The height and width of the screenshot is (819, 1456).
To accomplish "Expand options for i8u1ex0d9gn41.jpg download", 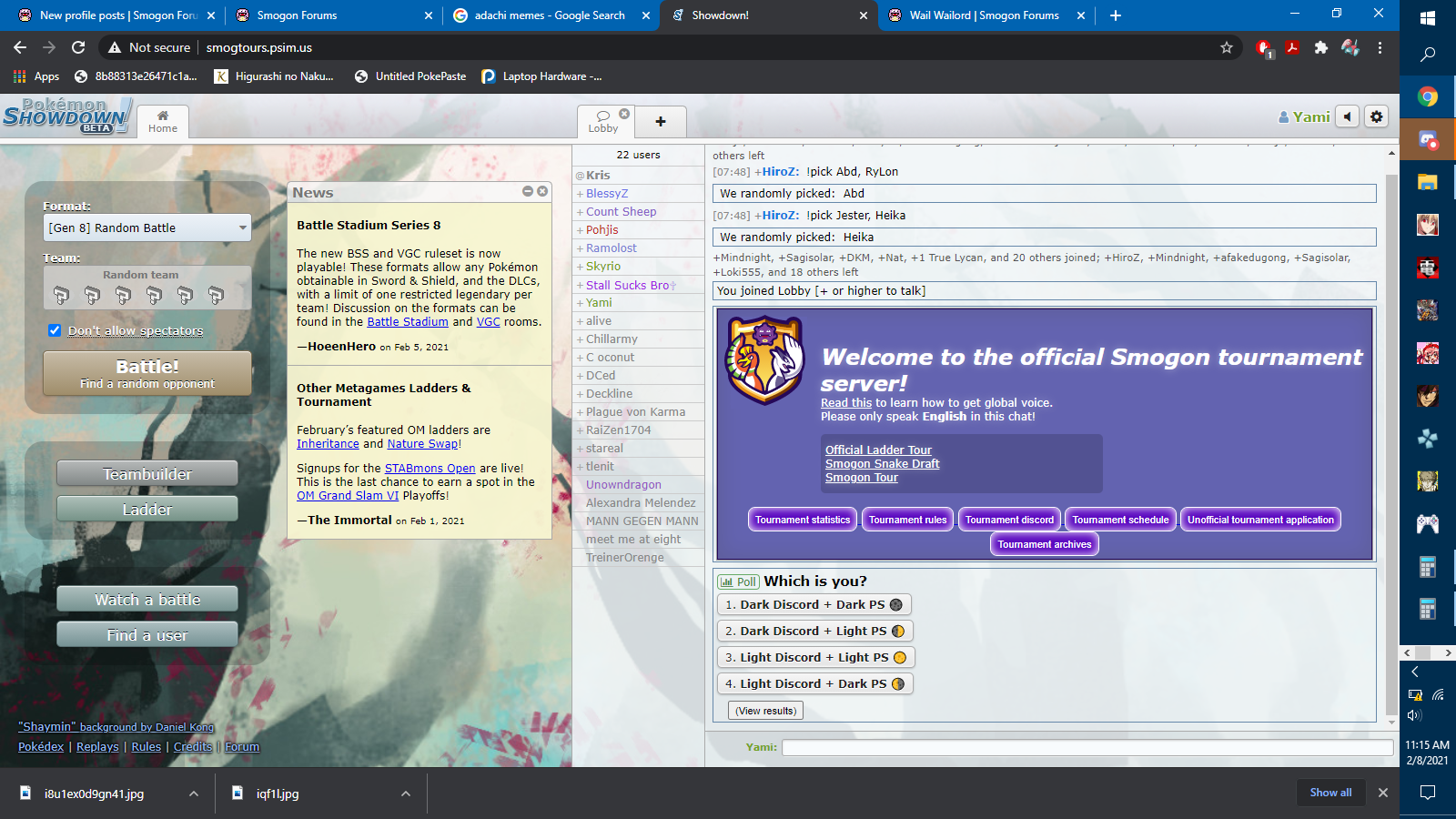I will (x=194, y=794).
